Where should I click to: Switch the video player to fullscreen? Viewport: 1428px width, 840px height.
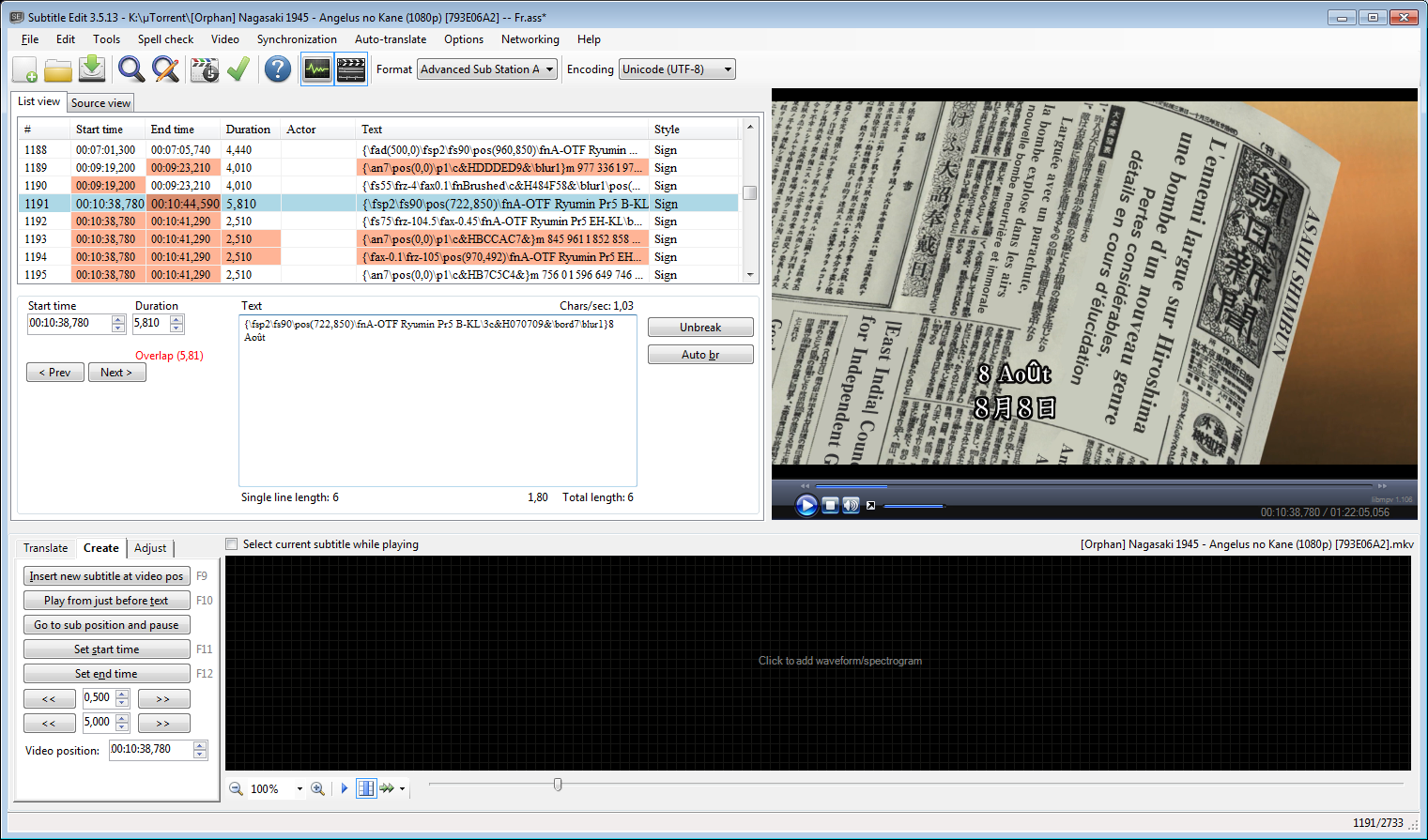coord(870,505)
